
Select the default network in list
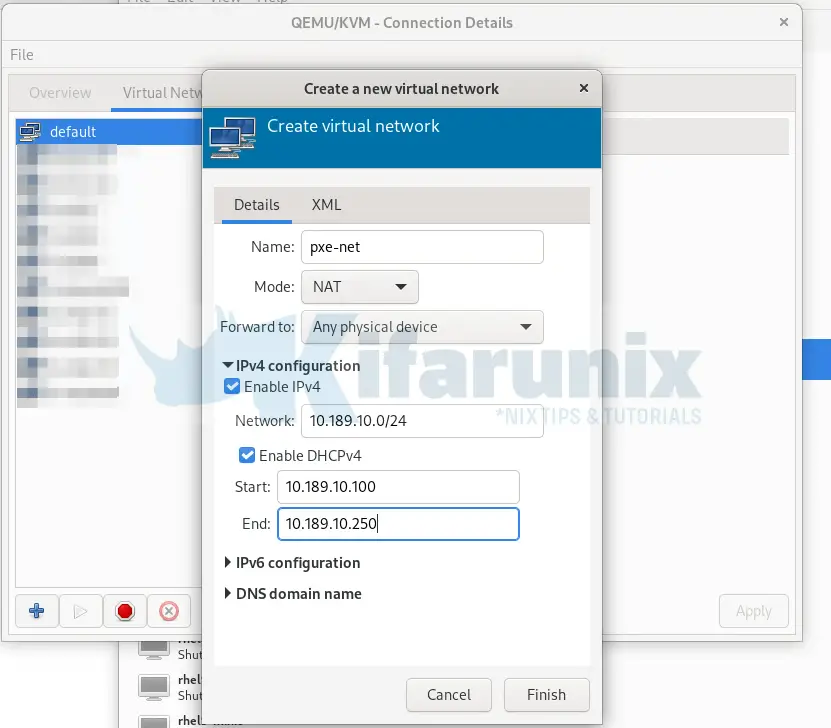[109, 131]
